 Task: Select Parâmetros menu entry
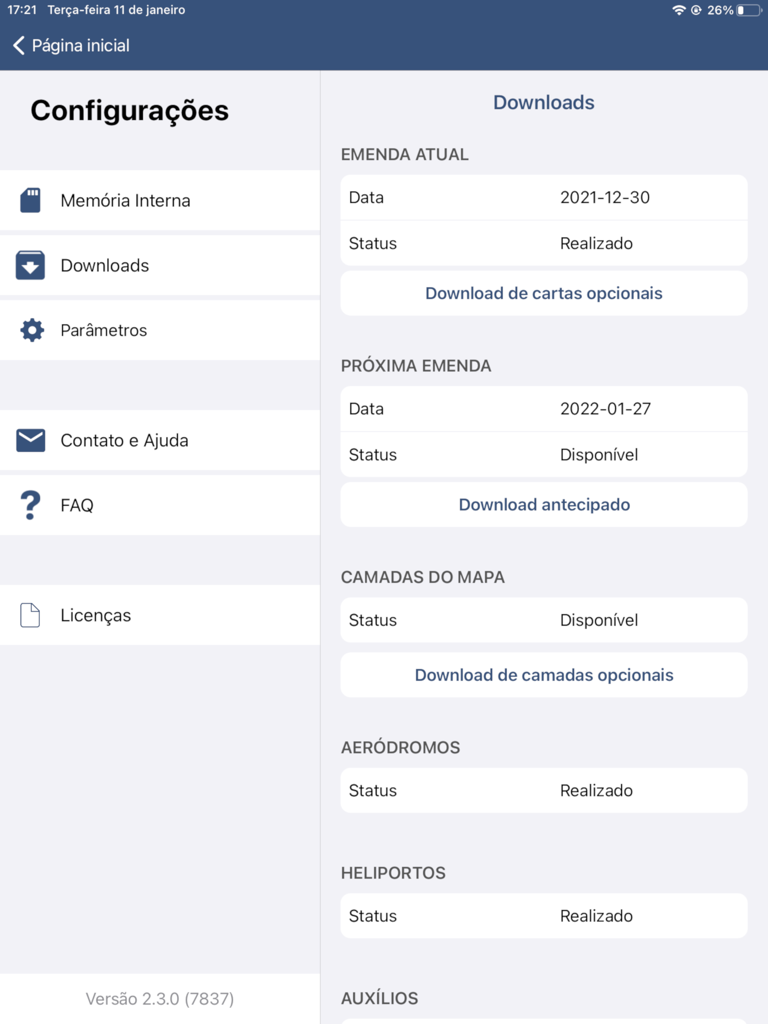tap(104, 330)
